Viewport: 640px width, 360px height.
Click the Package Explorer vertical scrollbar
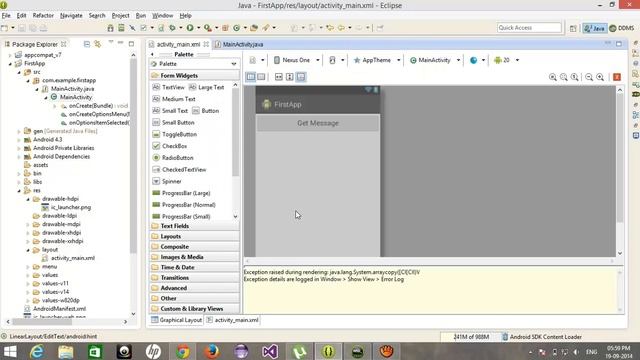click(133, 155)
